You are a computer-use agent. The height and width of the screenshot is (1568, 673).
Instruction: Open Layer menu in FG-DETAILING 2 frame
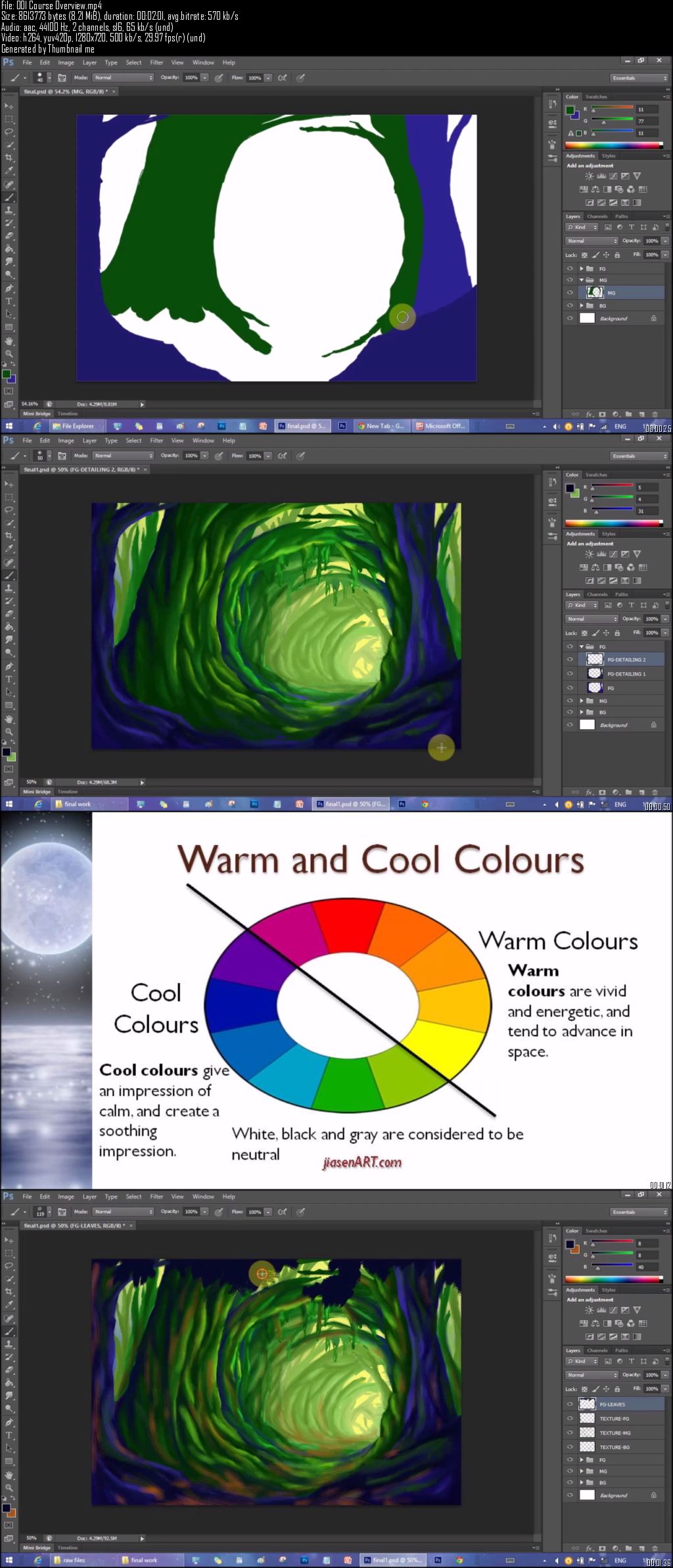89,440
